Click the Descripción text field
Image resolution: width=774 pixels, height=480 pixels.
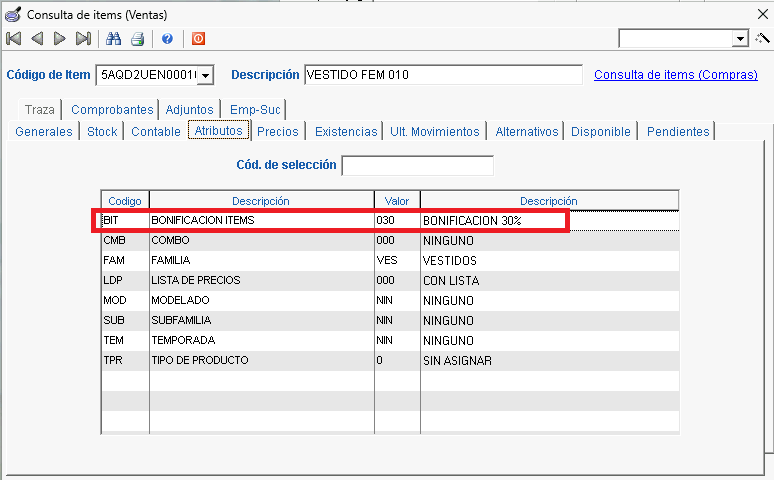[x=442, y=75]
